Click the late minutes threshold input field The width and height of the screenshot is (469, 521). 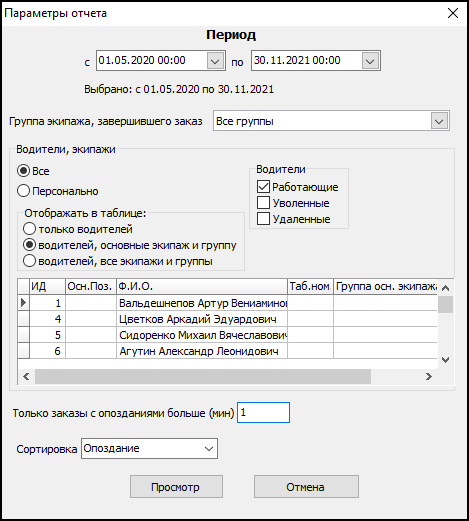point(263,413)
